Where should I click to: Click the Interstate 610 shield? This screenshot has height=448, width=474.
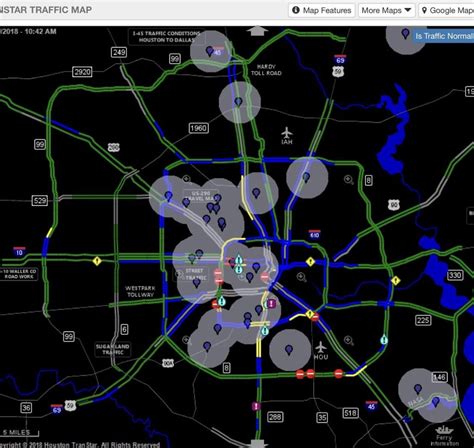314,234
